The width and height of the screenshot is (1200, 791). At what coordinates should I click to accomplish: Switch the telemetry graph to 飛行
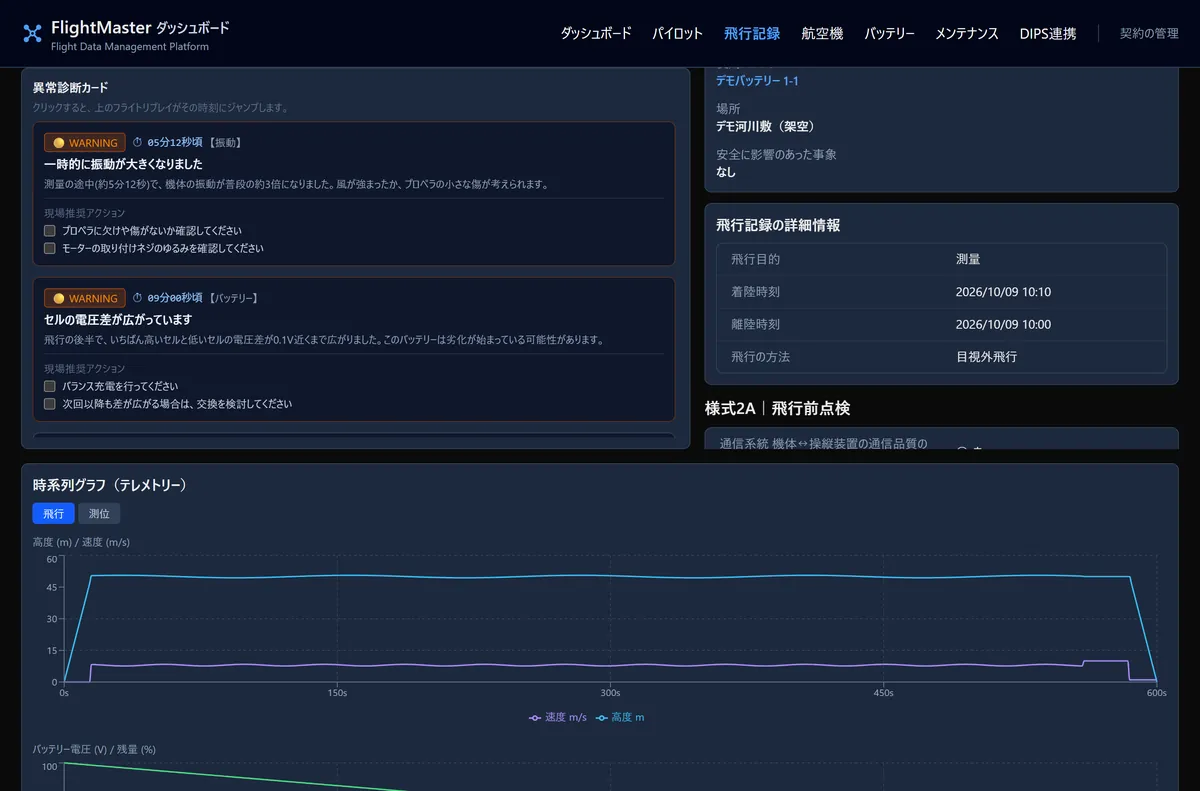click(x=53, y=513)
